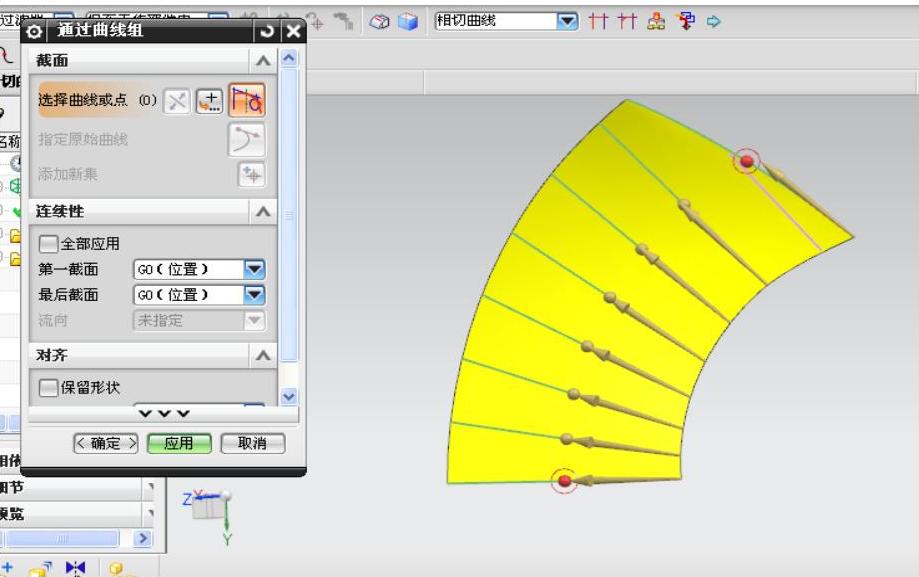Image resolution: width=919 pixels, height=577 pixels.
Task: Click the wireframe box view icon
Action: click(x=380, y=22)
